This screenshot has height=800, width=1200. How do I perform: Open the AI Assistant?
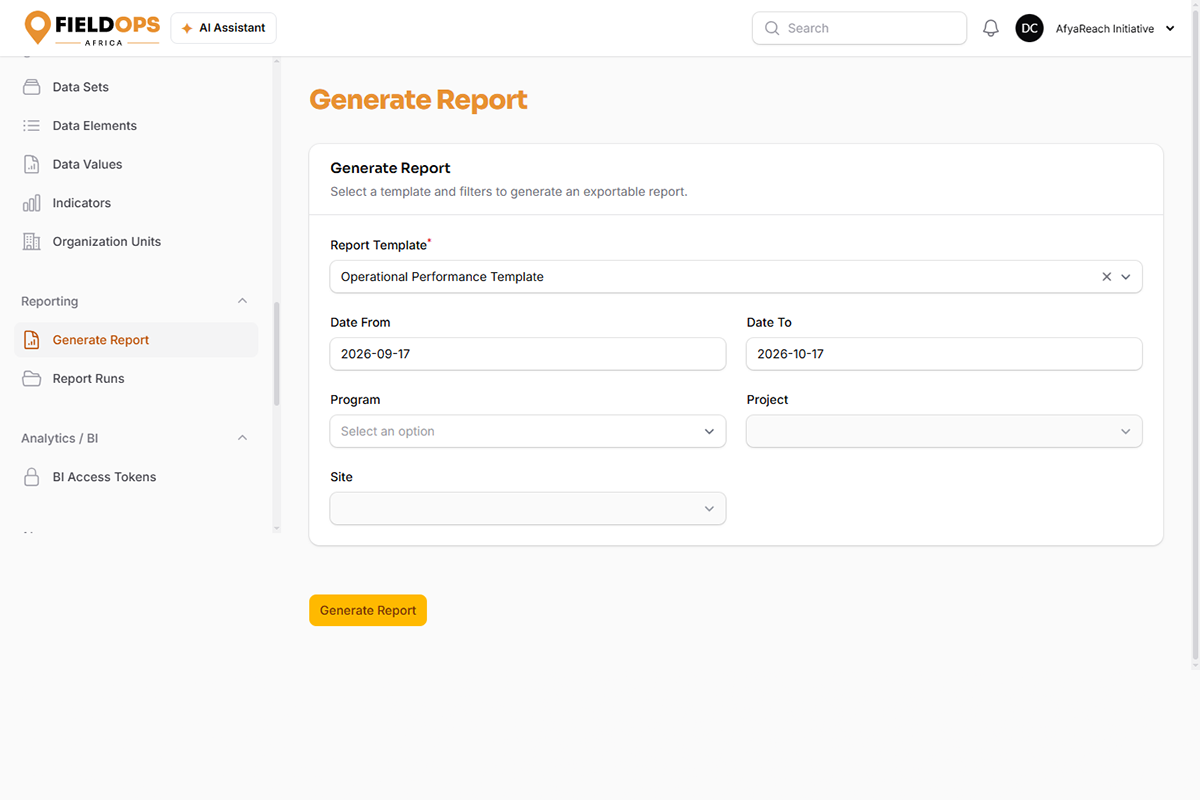(224, 28)
